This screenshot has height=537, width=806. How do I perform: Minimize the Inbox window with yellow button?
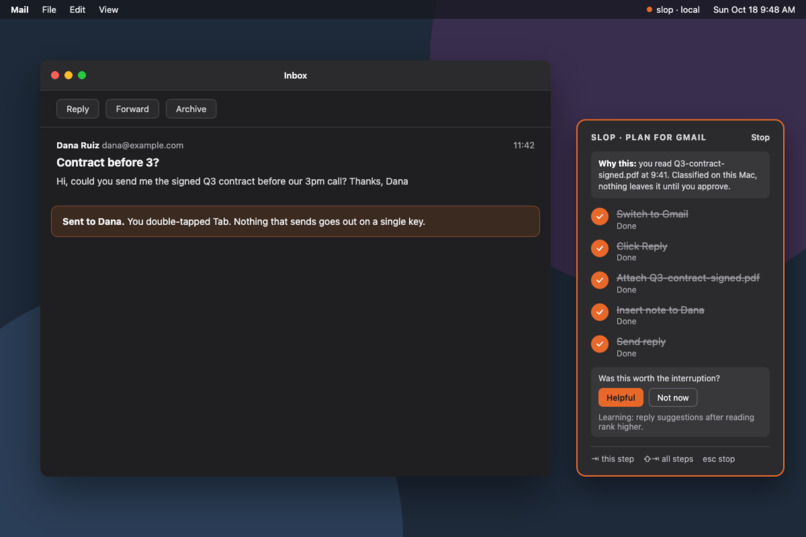click(x=68, y=76)
